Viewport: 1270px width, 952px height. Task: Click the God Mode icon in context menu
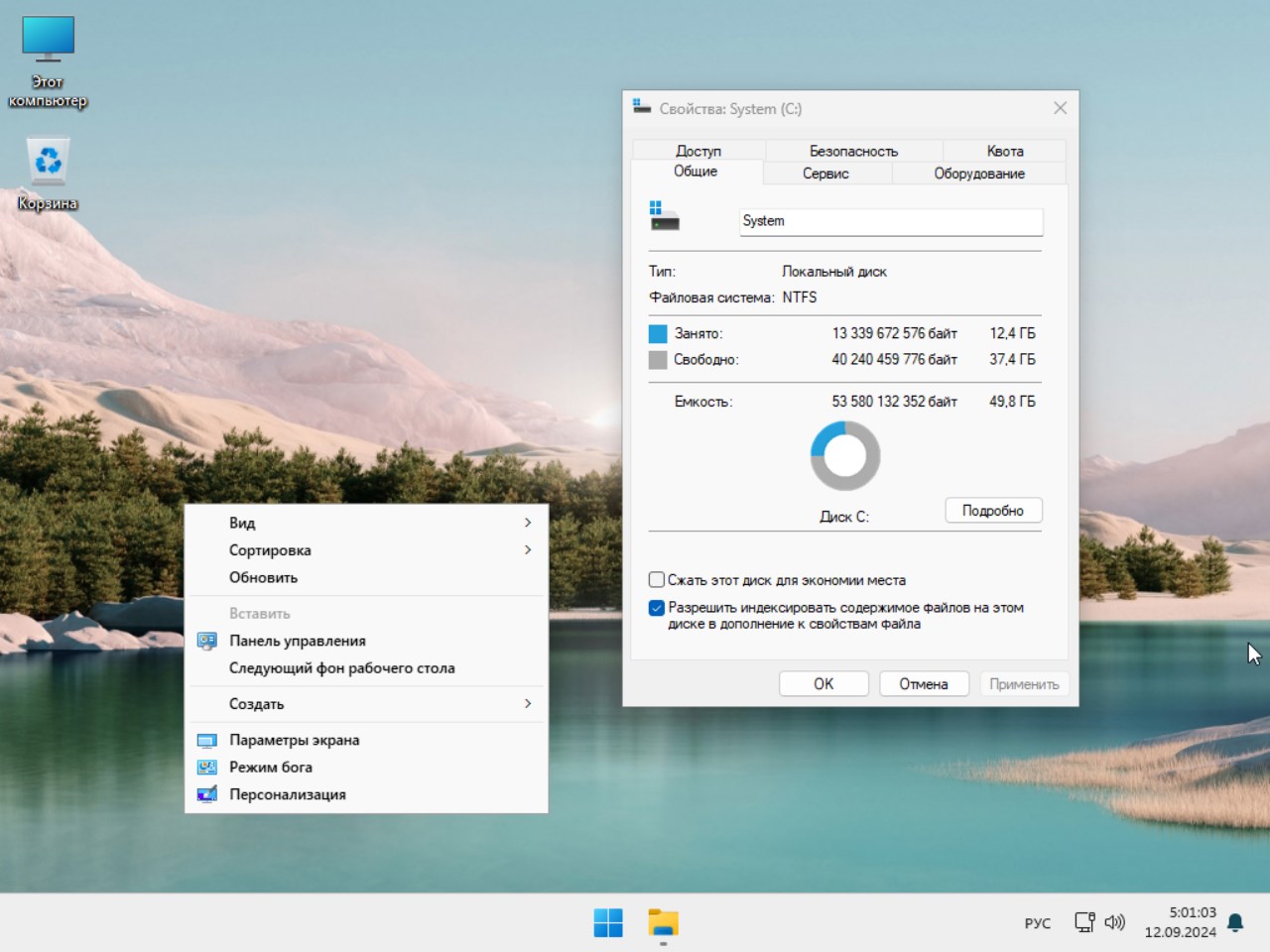click(x=206, y=767)
